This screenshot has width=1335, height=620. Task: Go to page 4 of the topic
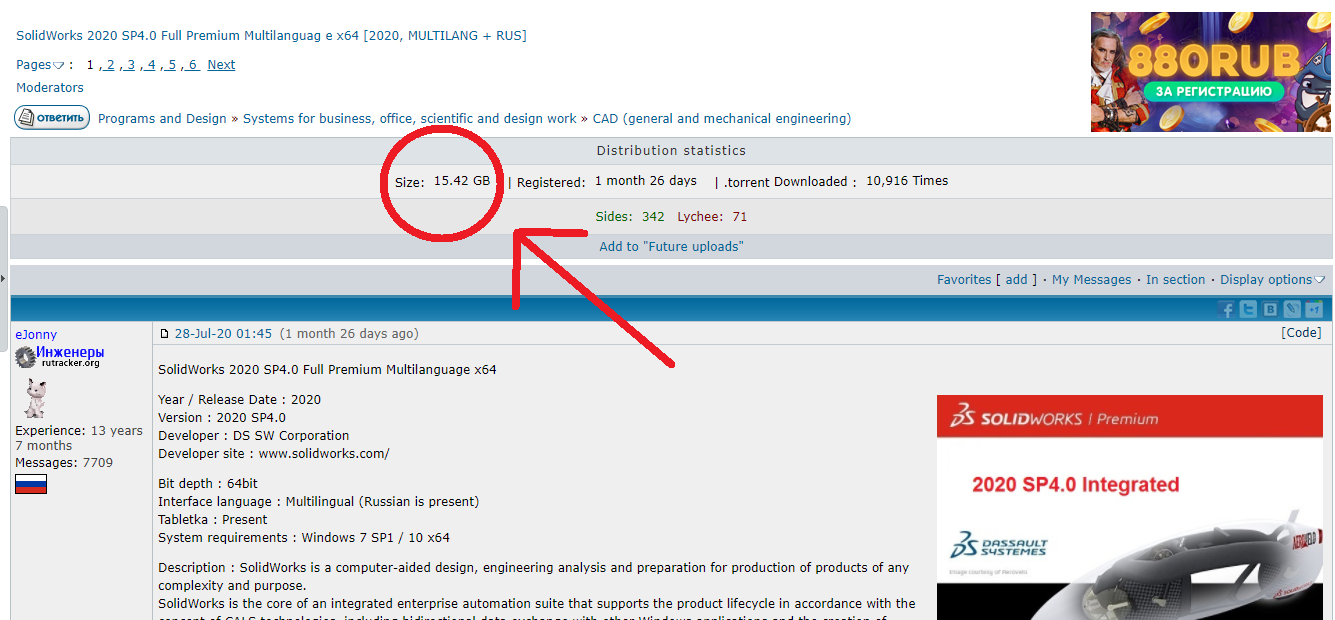[x=150, y=65]
